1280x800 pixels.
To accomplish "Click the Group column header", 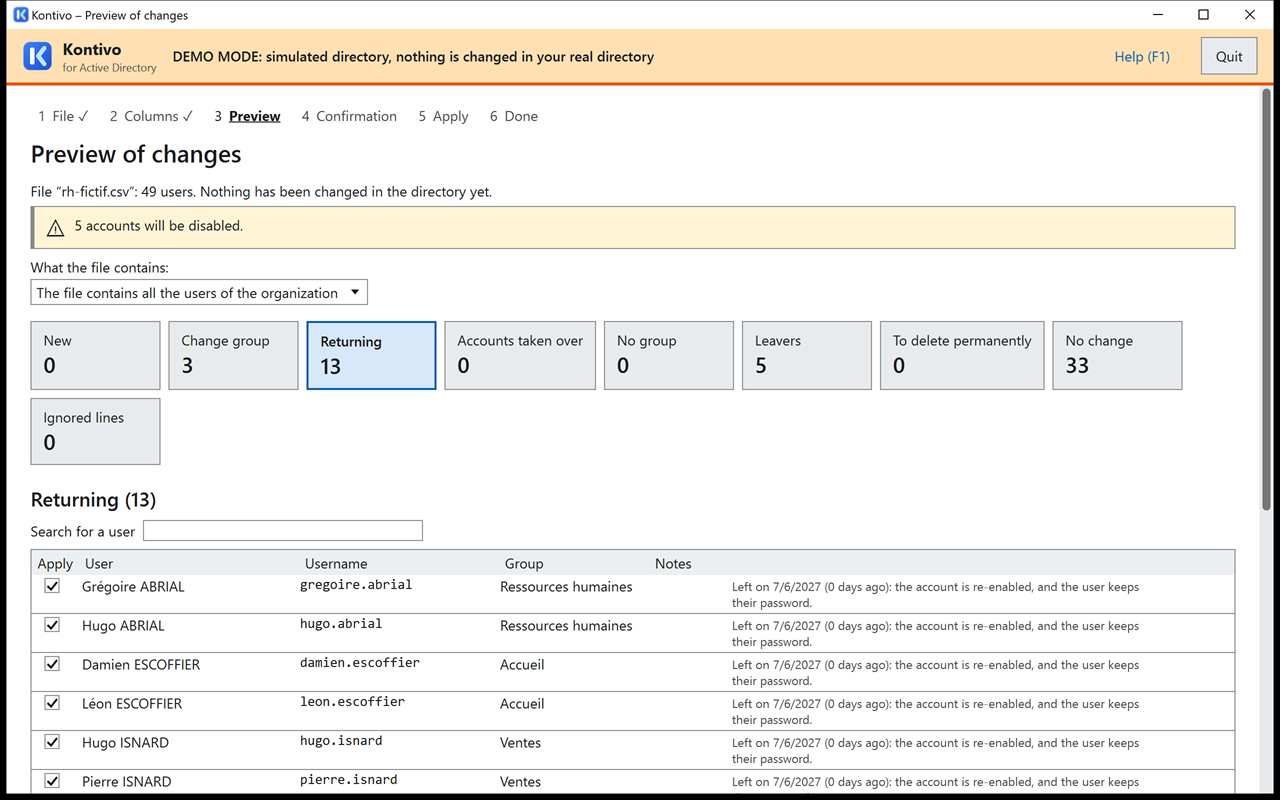I will (524, 564).
